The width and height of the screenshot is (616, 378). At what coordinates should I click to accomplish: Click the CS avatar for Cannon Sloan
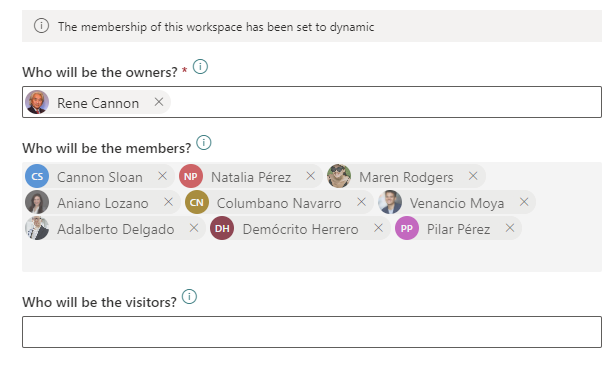(x=37, y=176)
